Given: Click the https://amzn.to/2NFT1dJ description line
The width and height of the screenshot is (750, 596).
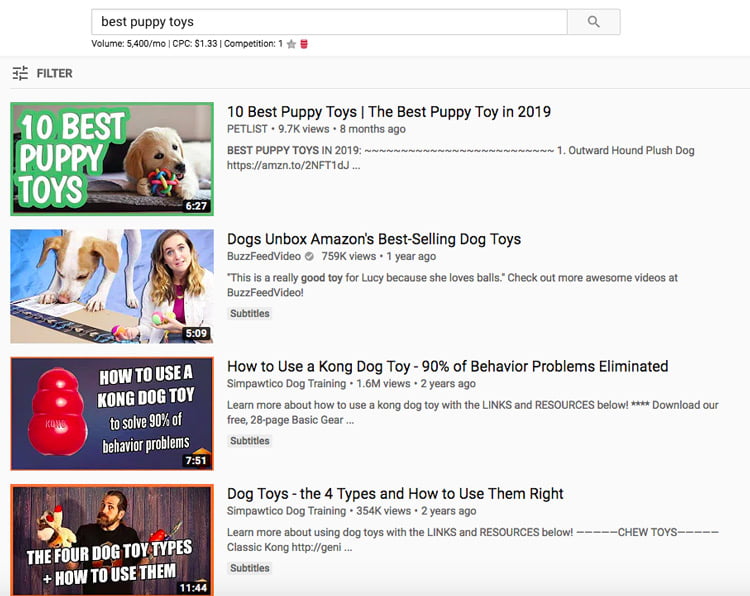Looking at the screenshot, I should (293, 166).
